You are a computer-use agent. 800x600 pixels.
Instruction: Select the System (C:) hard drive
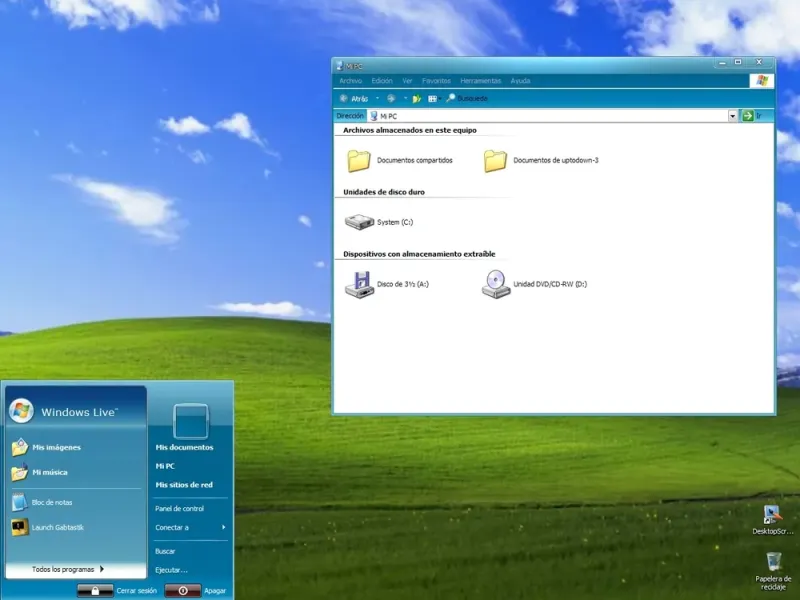point(379,222)
